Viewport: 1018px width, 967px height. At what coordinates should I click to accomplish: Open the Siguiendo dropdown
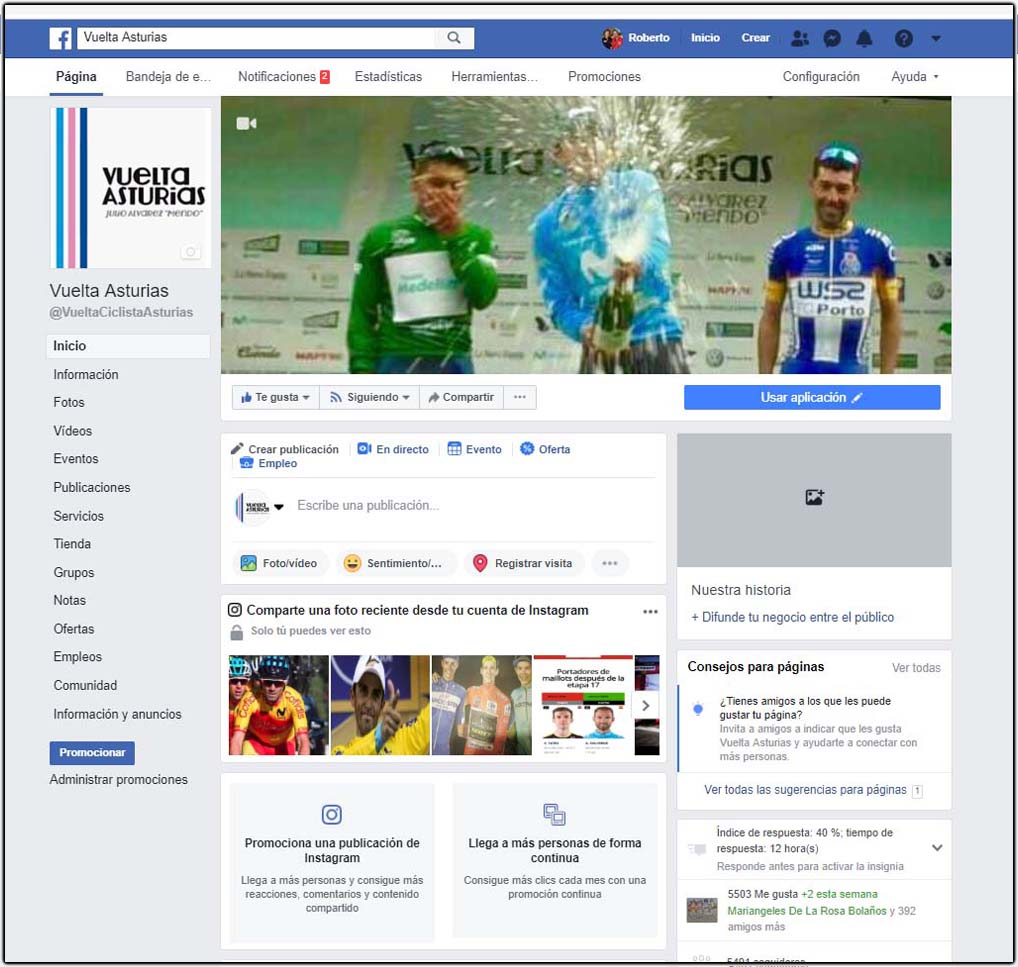(x=369, y=397)
